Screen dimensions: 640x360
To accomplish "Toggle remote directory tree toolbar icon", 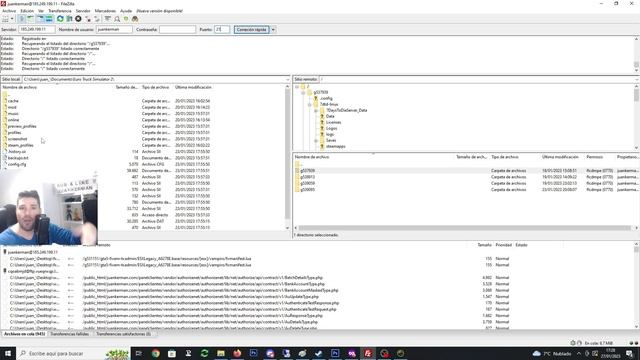I will 40,19.
